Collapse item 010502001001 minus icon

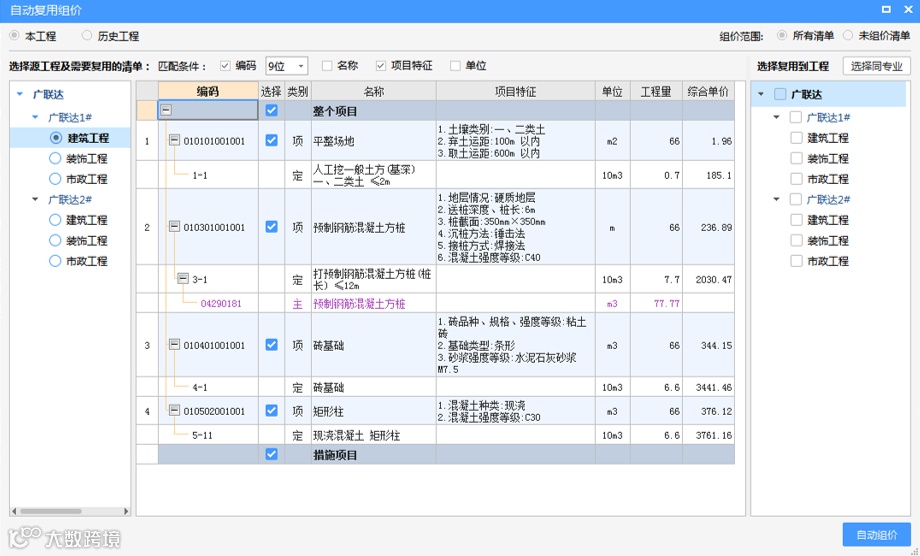174,411
